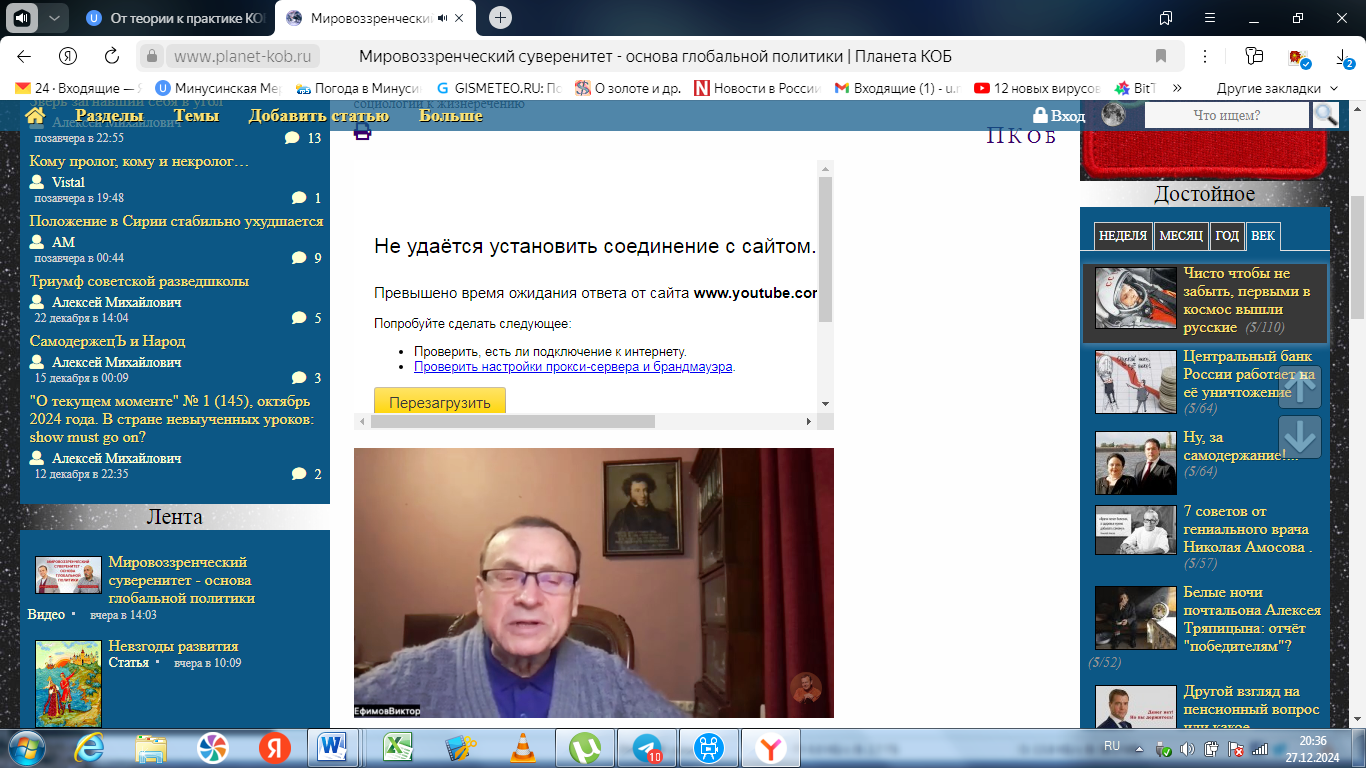This screenshot has width=1366, height=768.
Task: Open the Больше menu
Action: click(451, 116)
